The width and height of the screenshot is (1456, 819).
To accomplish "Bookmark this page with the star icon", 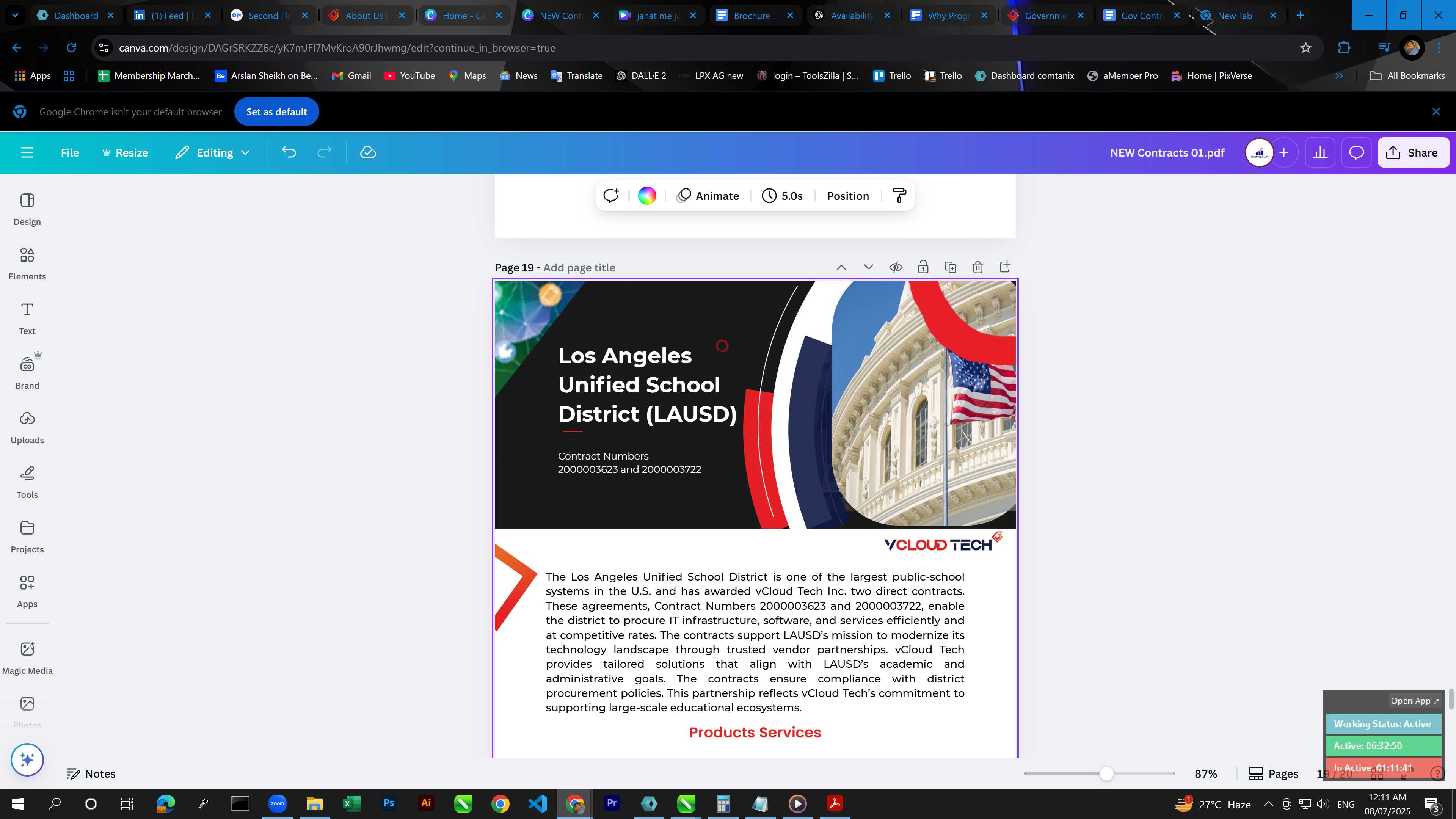I will click(x=1305, y=48).
